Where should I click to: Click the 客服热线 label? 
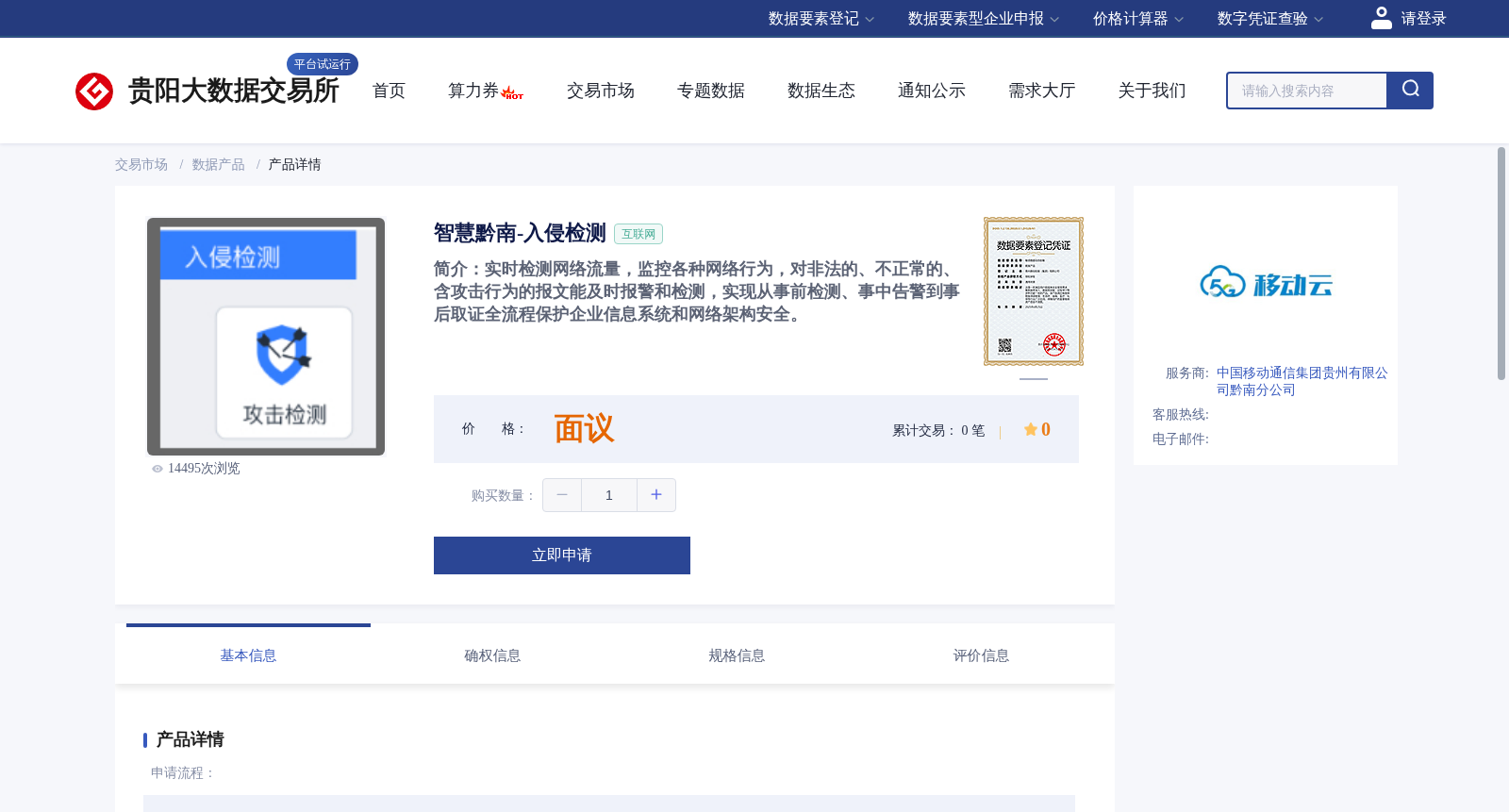1181,415
